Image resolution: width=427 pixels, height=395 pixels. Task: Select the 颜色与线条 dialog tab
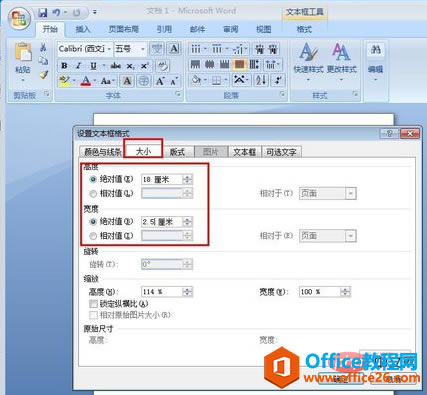[x=103, y=152]
